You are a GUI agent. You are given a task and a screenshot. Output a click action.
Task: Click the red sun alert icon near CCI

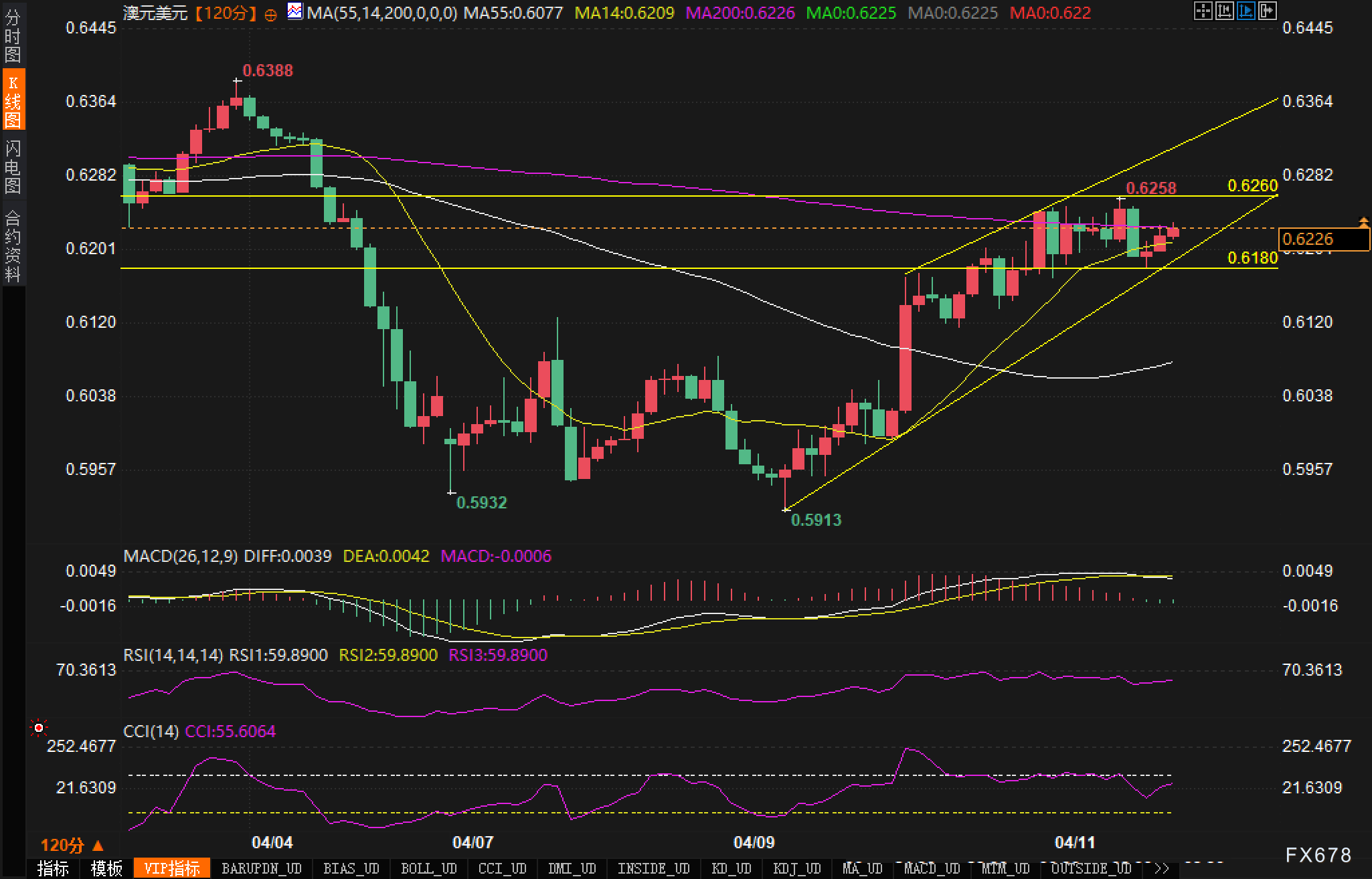(x=39, y=727)
